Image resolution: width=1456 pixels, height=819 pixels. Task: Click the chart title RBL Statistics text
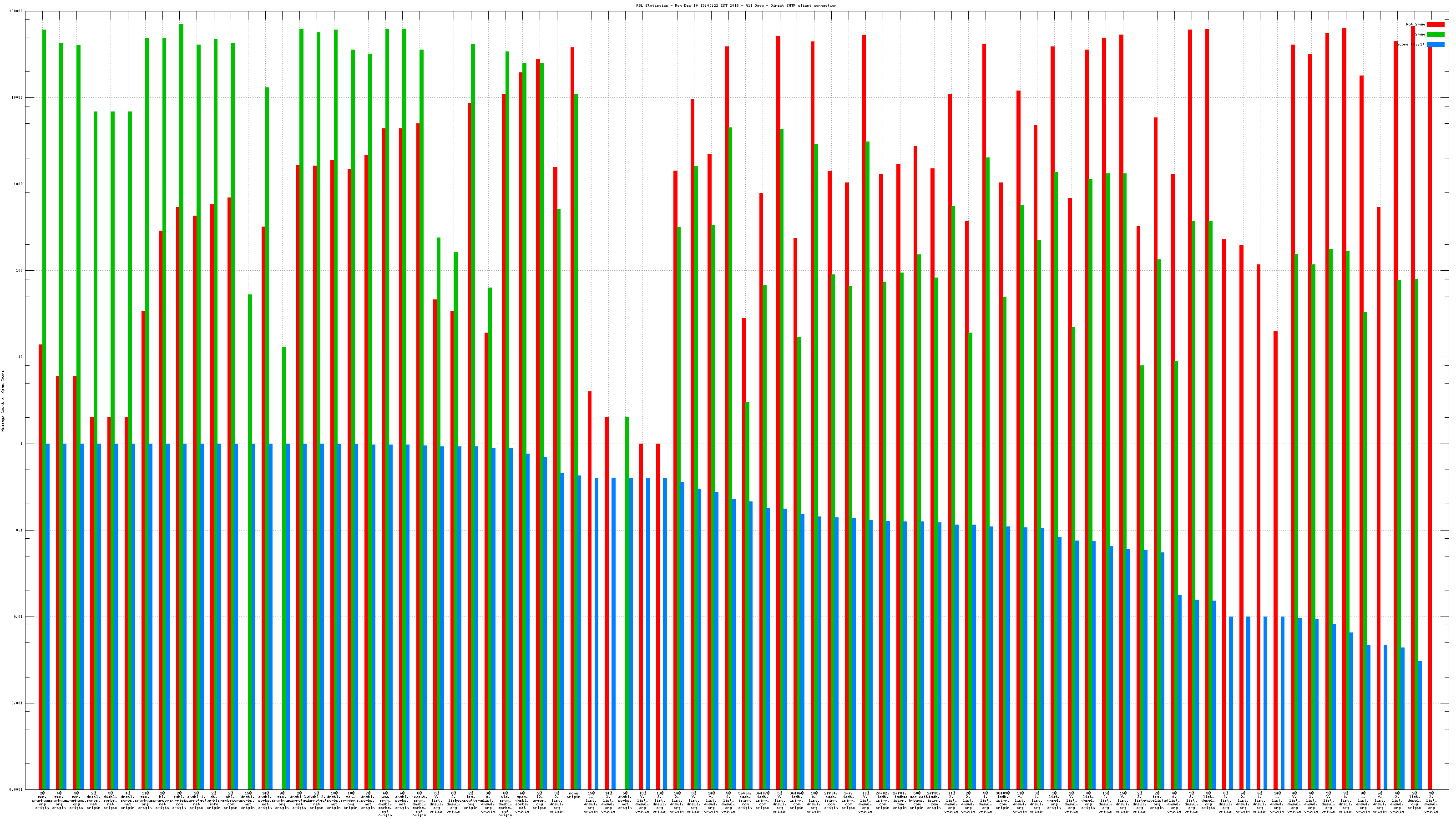coord(736,5)
